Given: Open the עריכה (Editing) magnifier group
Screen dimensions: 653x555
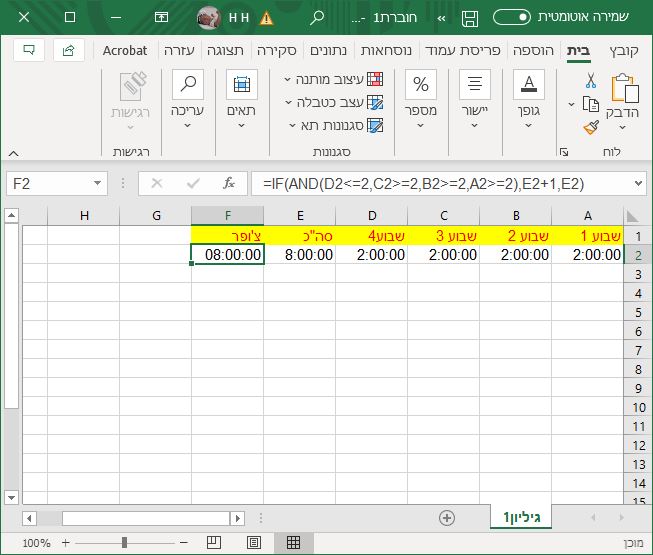Looking at the screenshot, I should [187, 99].
